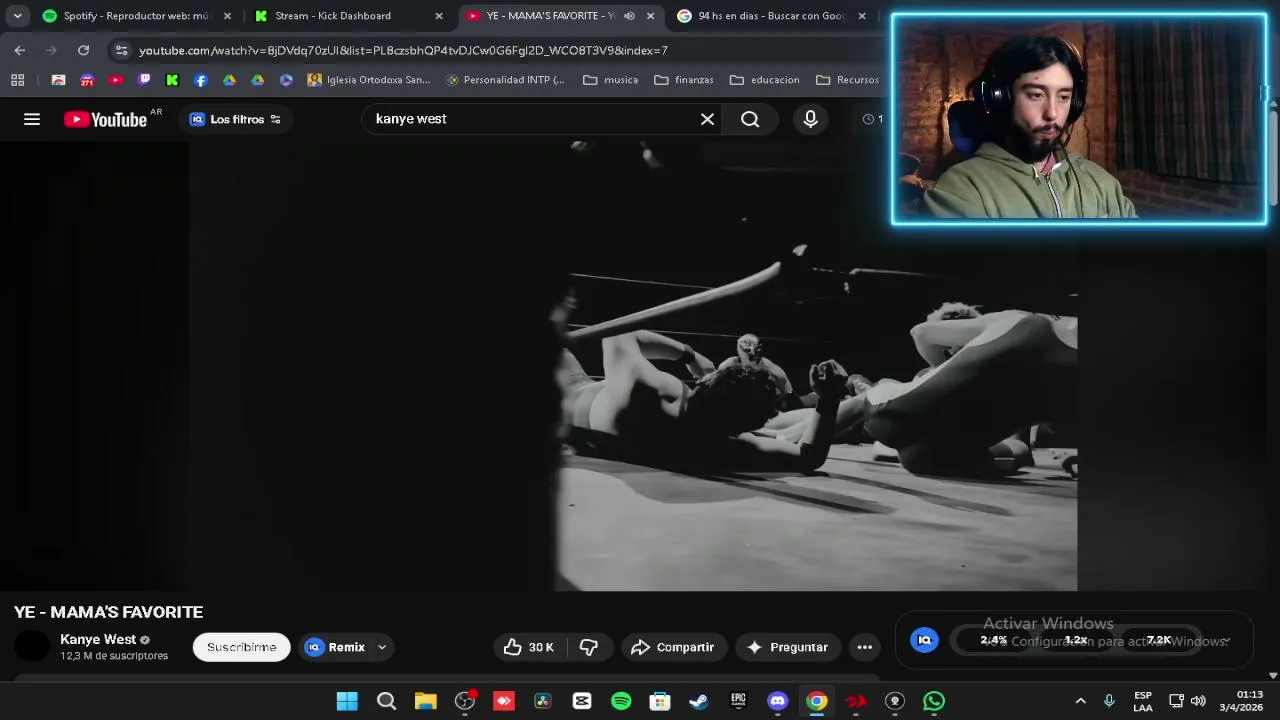1280x720 pixels.
Task: Open File Explorer from taskbar
Action: pyautogui.click(x=426, y=701)
